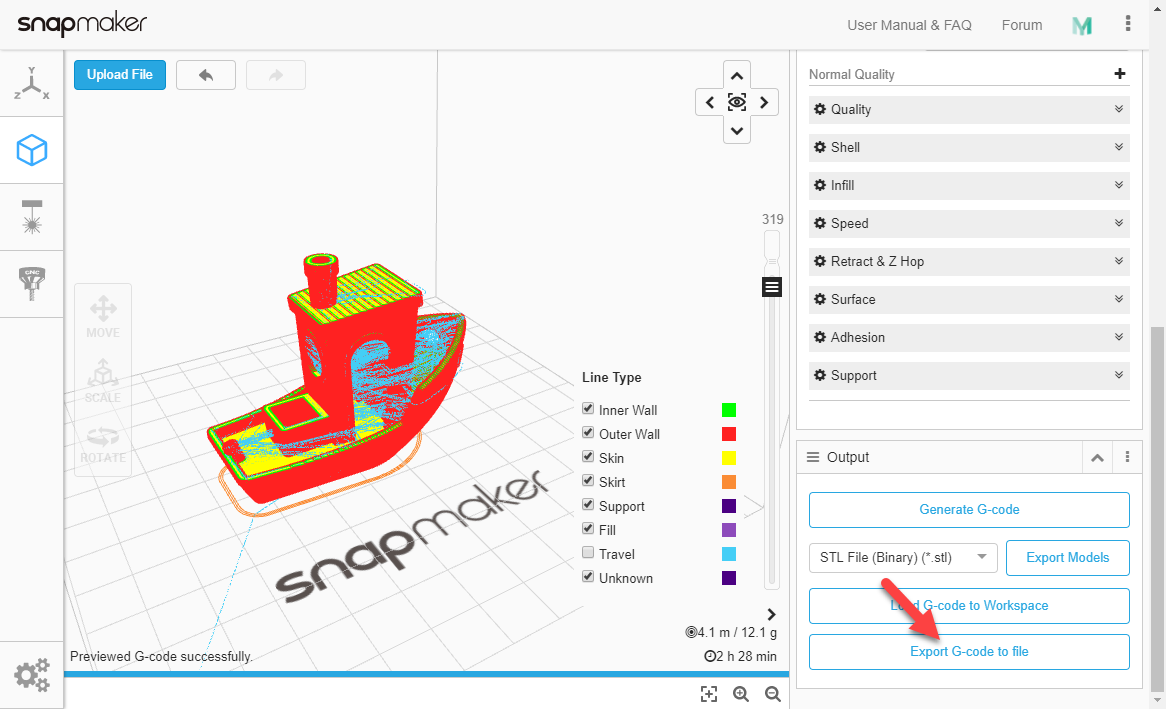Uncheck the Outer Wall line type
Viewport: 1166px width, 709px height.
pyautogui.click(x=587, y=432)
